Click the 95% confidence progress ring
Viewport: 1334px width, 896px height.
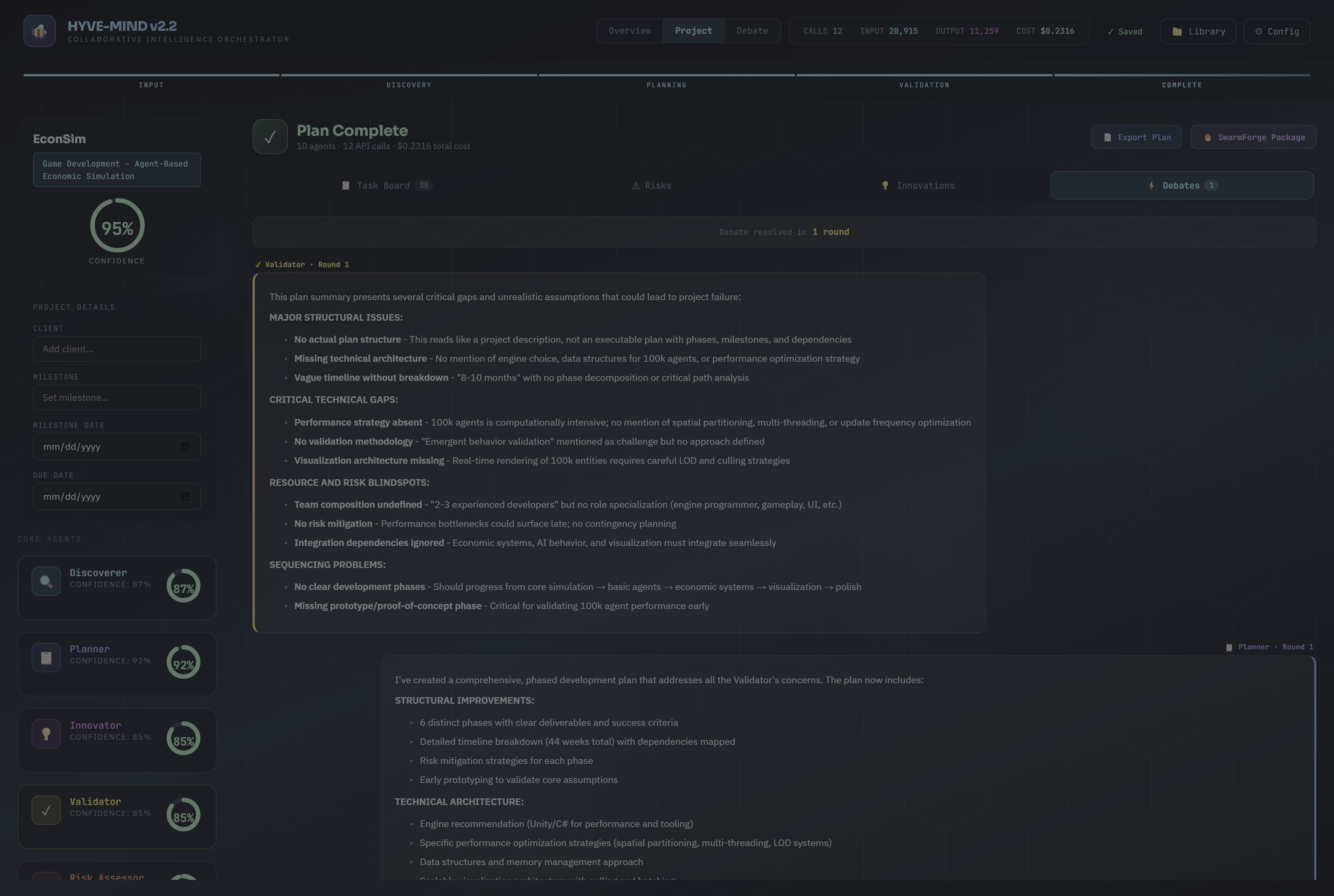click(117, 226)
